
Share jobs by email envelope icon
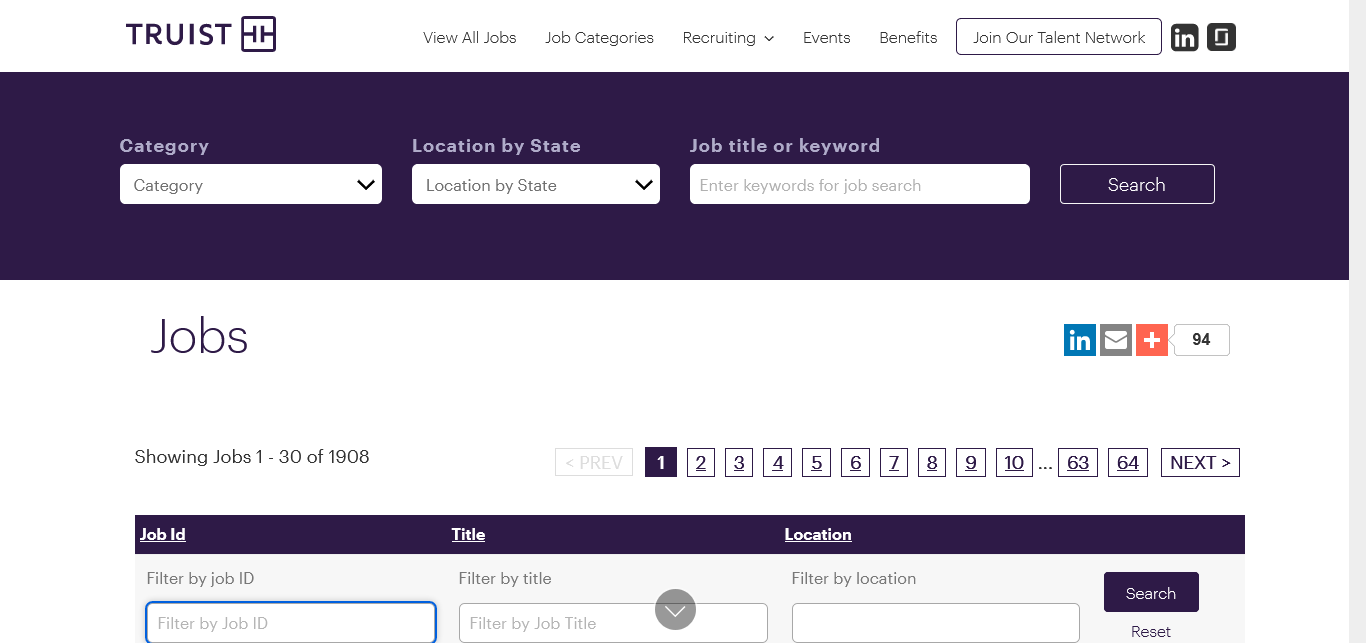(1116, 340)
